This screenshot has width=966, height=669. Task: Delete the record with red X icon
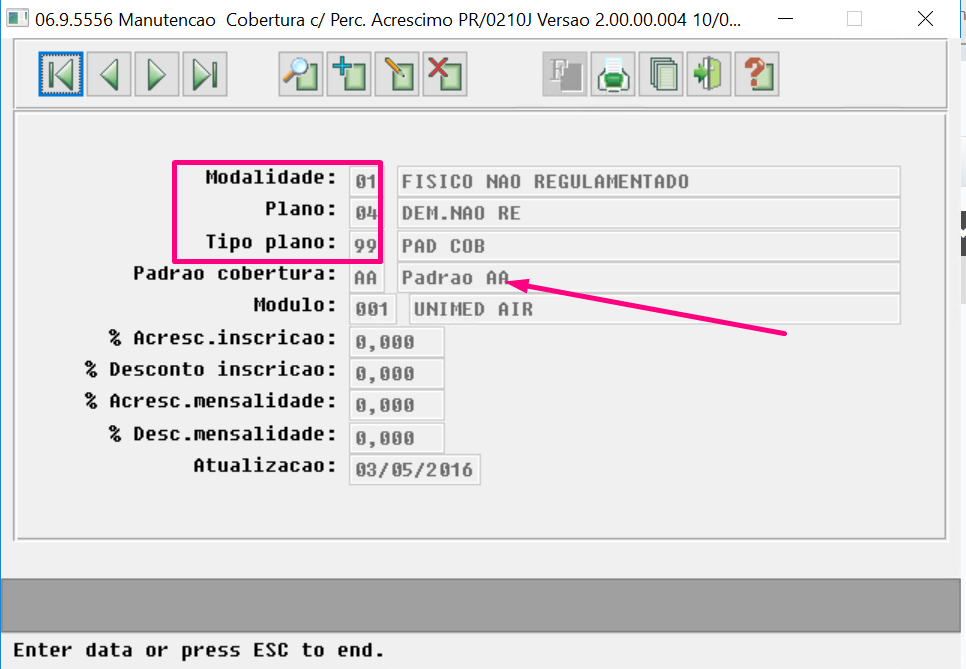445,75
